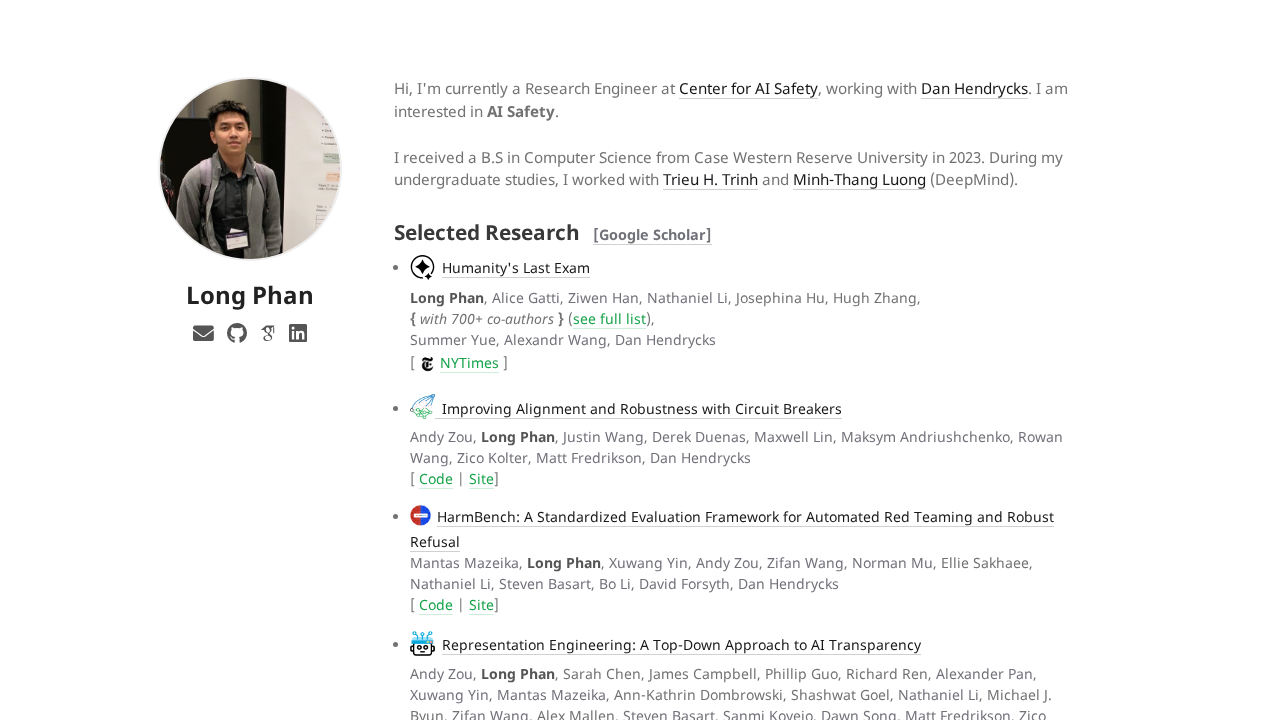The image size is (1280, 720).
Task: Open the Center for AI Safety link
Action: tap(748, 88)
